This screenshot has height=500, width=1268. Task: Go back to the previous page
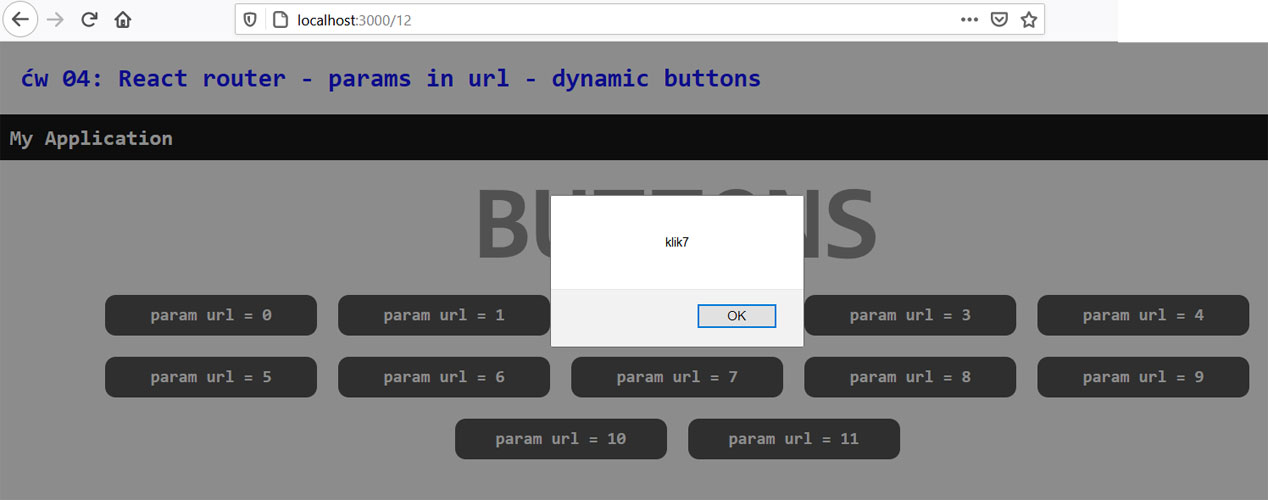click(20, 19)
